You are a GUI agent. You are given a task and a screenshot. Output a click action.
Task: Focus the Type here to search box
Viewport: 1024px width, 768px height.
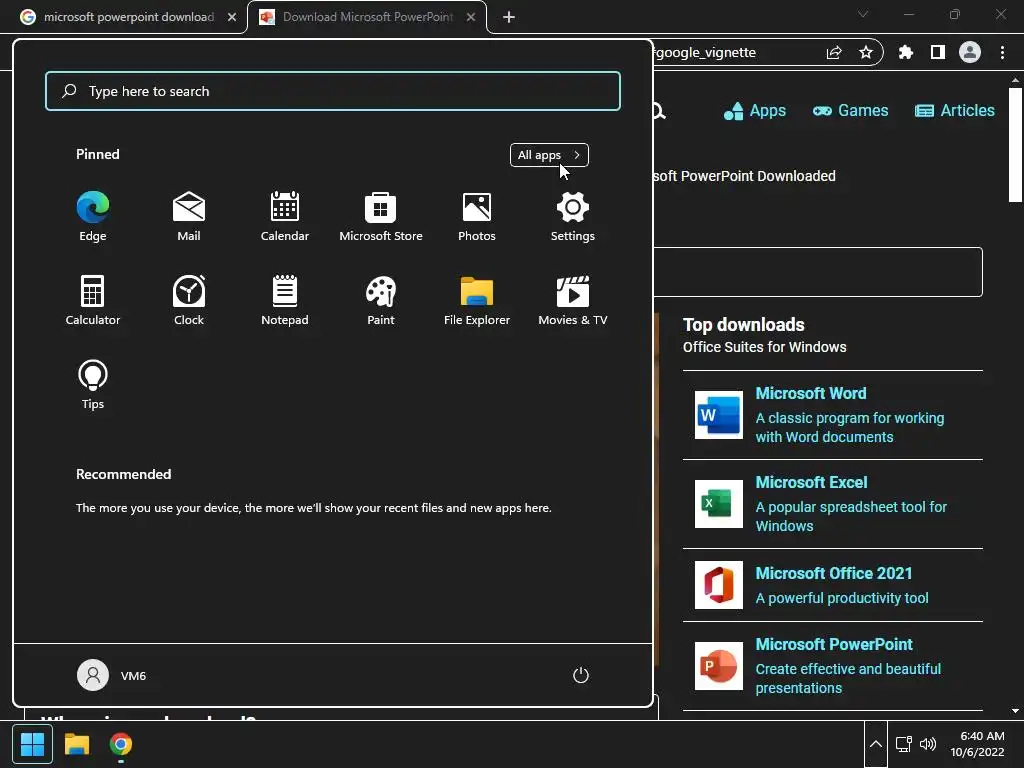(x=333, y=91)
